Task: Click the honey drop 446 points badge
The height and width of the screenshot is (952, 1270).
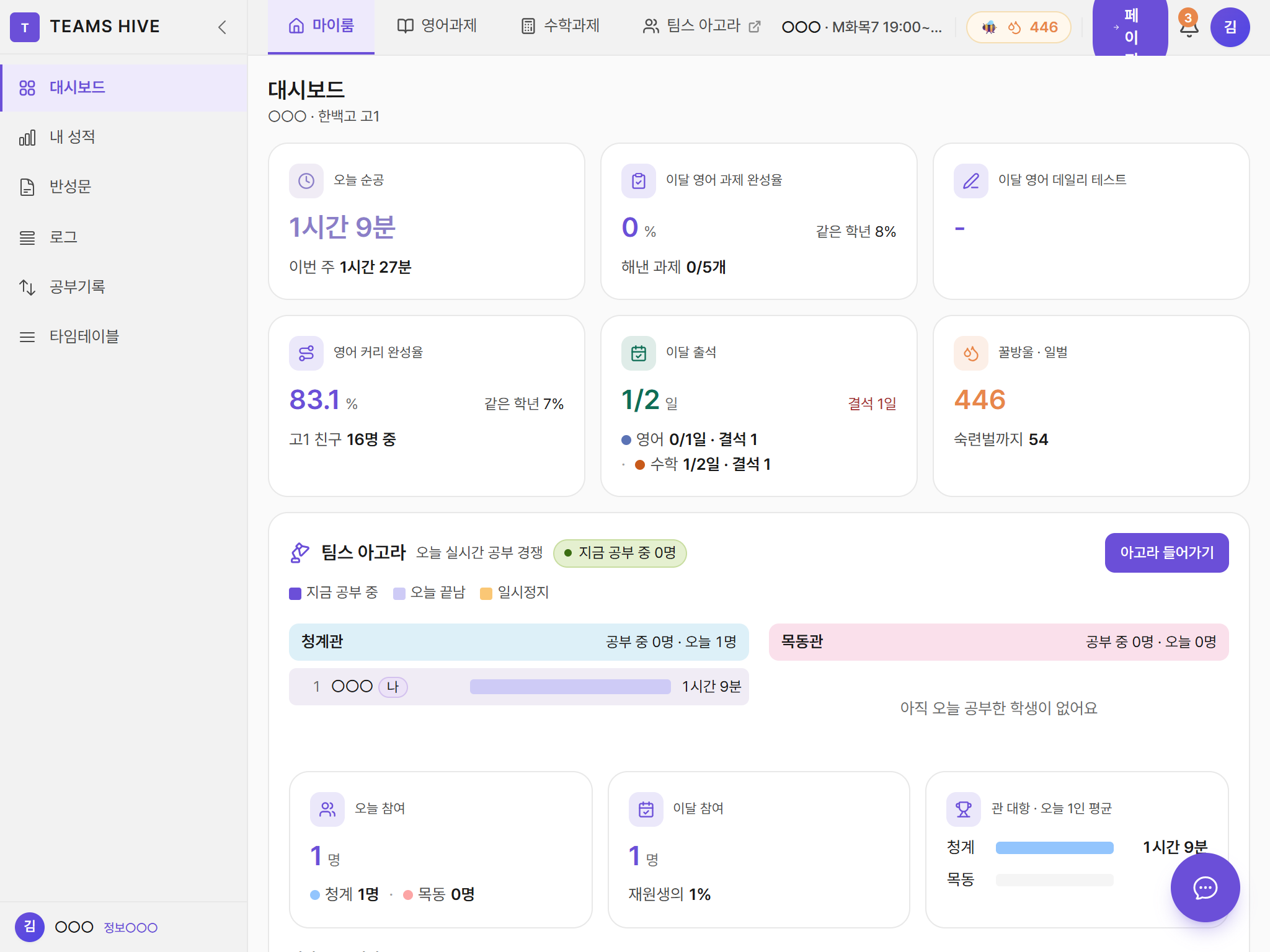Action: click(1019, 27)
